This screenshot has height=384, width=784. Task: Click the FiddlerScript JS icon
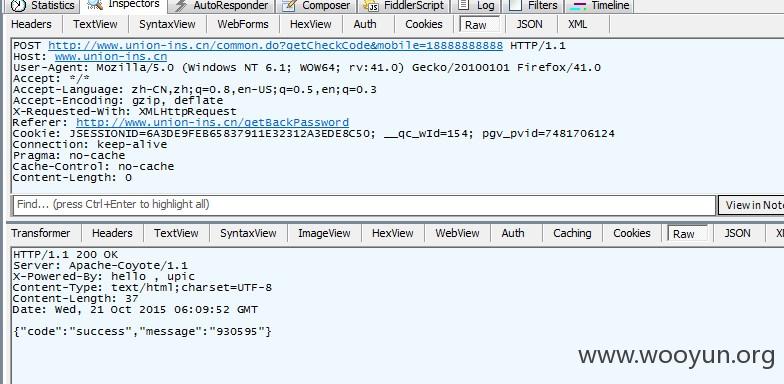(x=370, y=6)
